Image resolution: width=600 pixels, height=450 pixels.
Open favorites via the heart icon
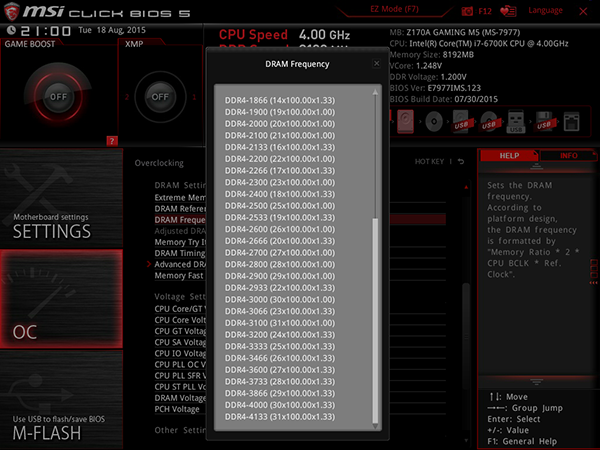coord(508,11)
